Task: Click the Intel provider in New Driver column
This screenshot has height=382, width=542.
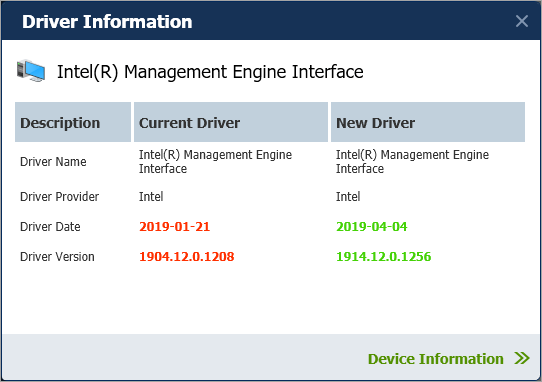Action: point(348,196)
